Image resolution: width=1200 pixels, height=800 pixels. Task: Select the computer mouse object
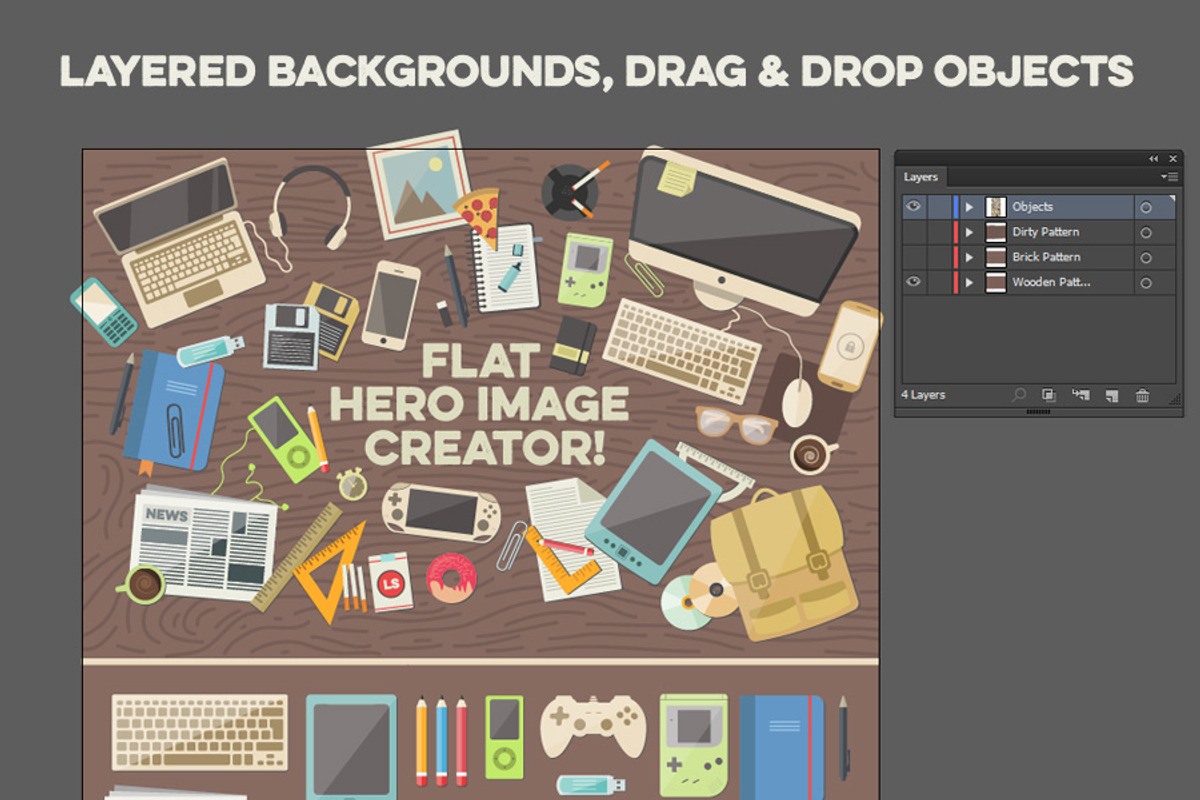797,400
